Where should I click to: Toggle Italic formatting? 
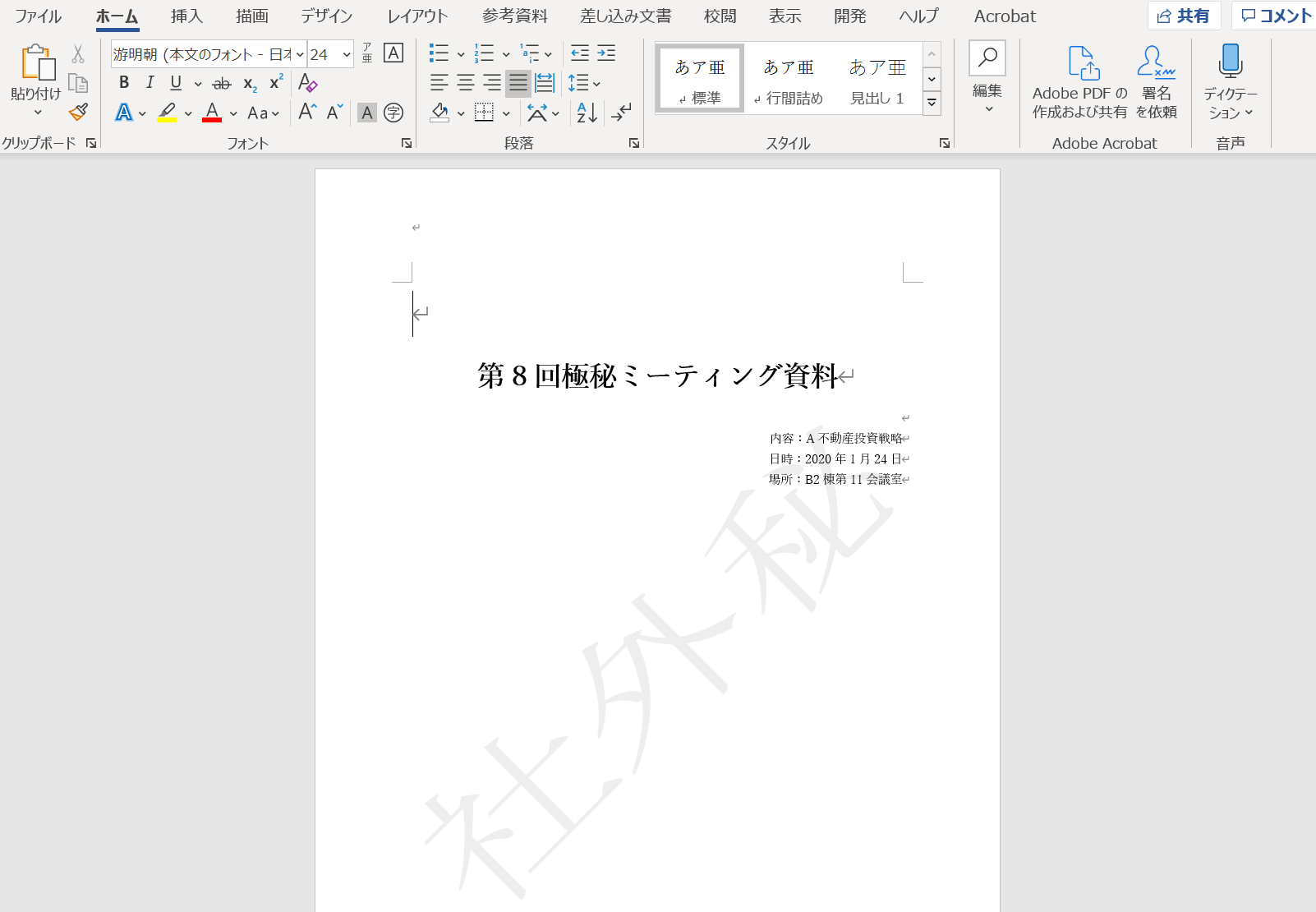point(150,83)
